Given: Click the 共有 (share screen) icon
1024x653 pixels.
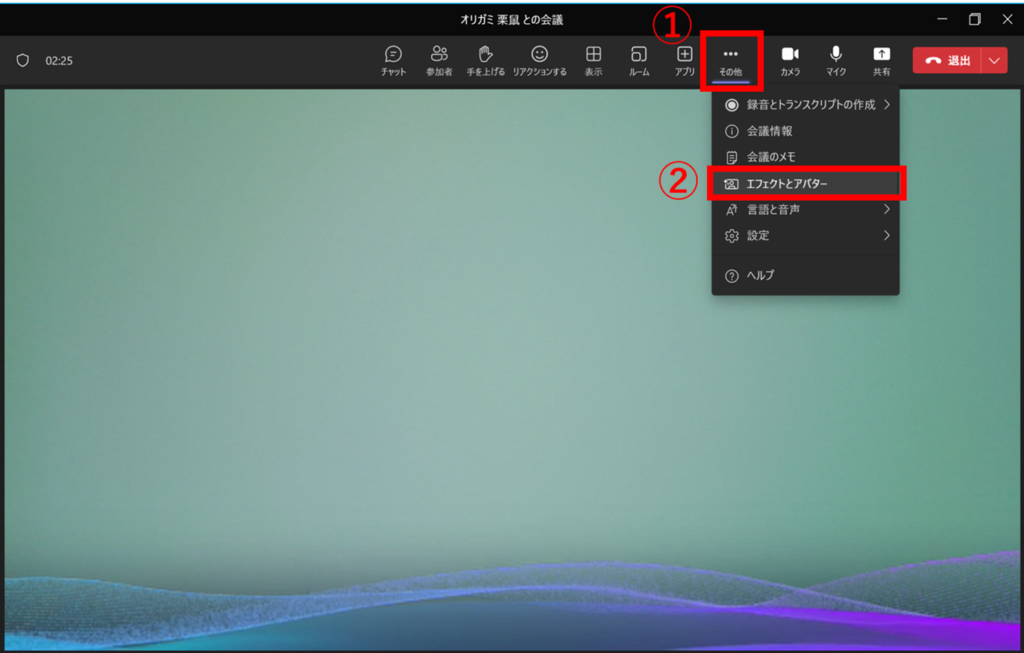Looking at the screenshot, I should (881, 59).
